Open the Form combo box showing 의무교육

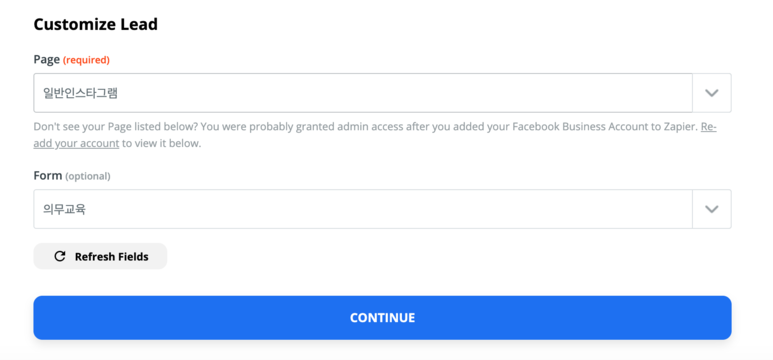382,209
